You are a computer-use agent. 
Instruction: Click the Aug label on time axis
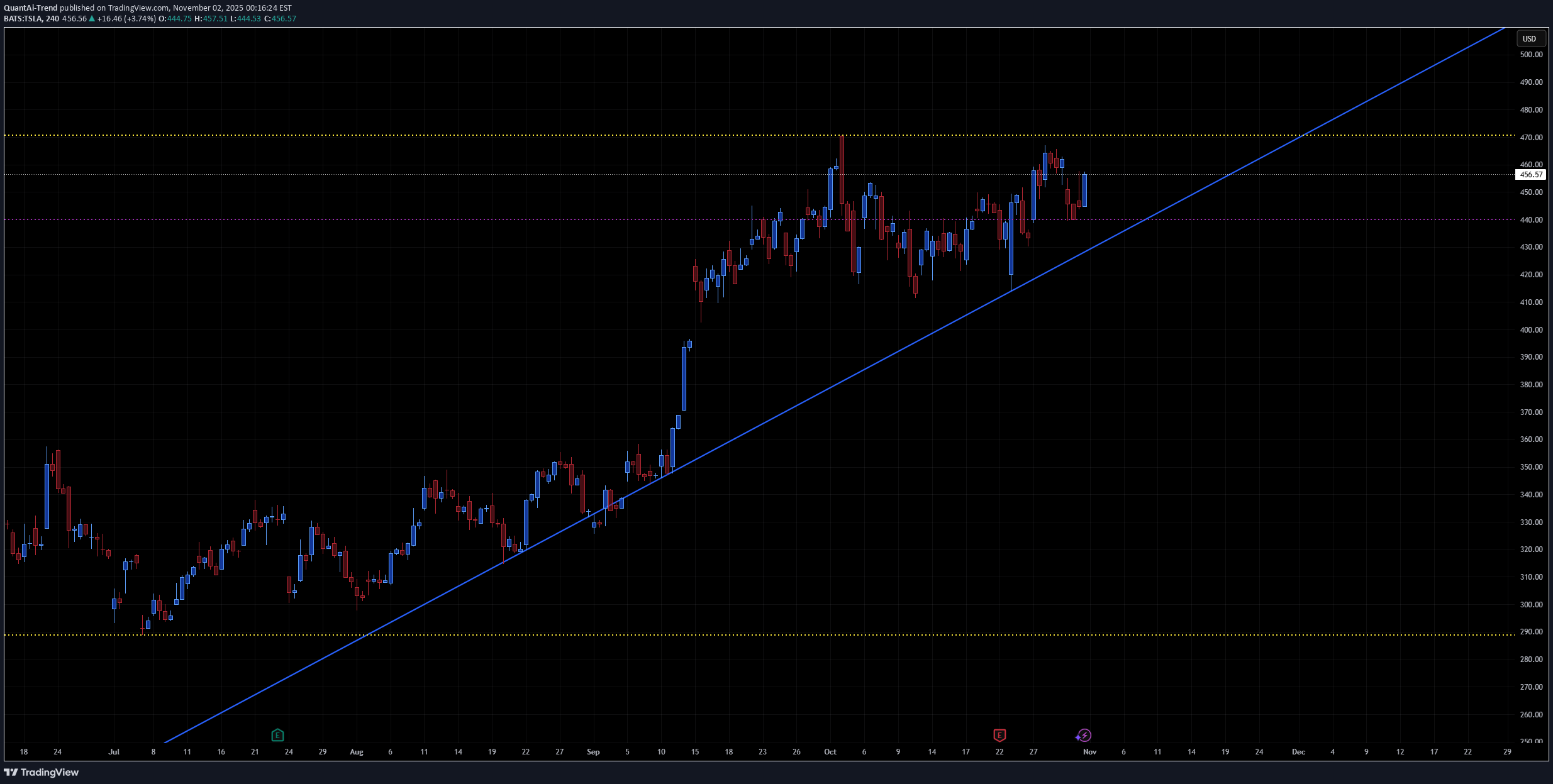(357, 752)
